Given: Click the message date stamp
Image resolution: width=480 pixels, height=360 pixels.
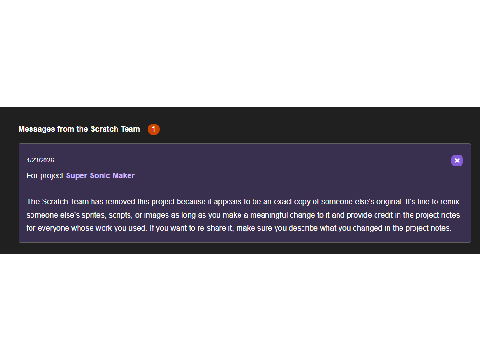Looking at the screenshot, I should [x=40, y=160].
